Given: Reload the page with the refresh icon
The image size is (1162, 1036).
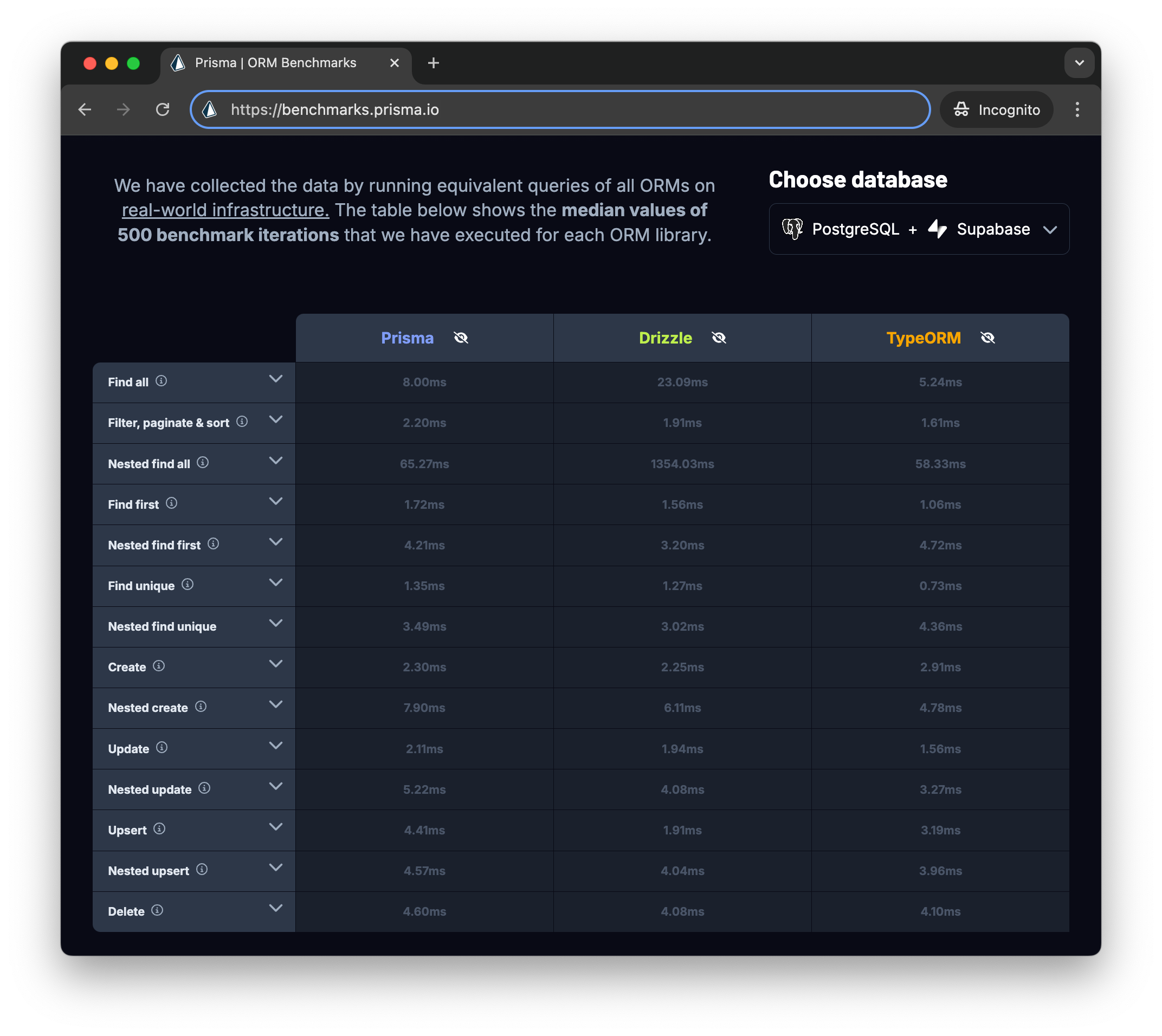Looking at the screenshot, I should click(x=163, y=109).
